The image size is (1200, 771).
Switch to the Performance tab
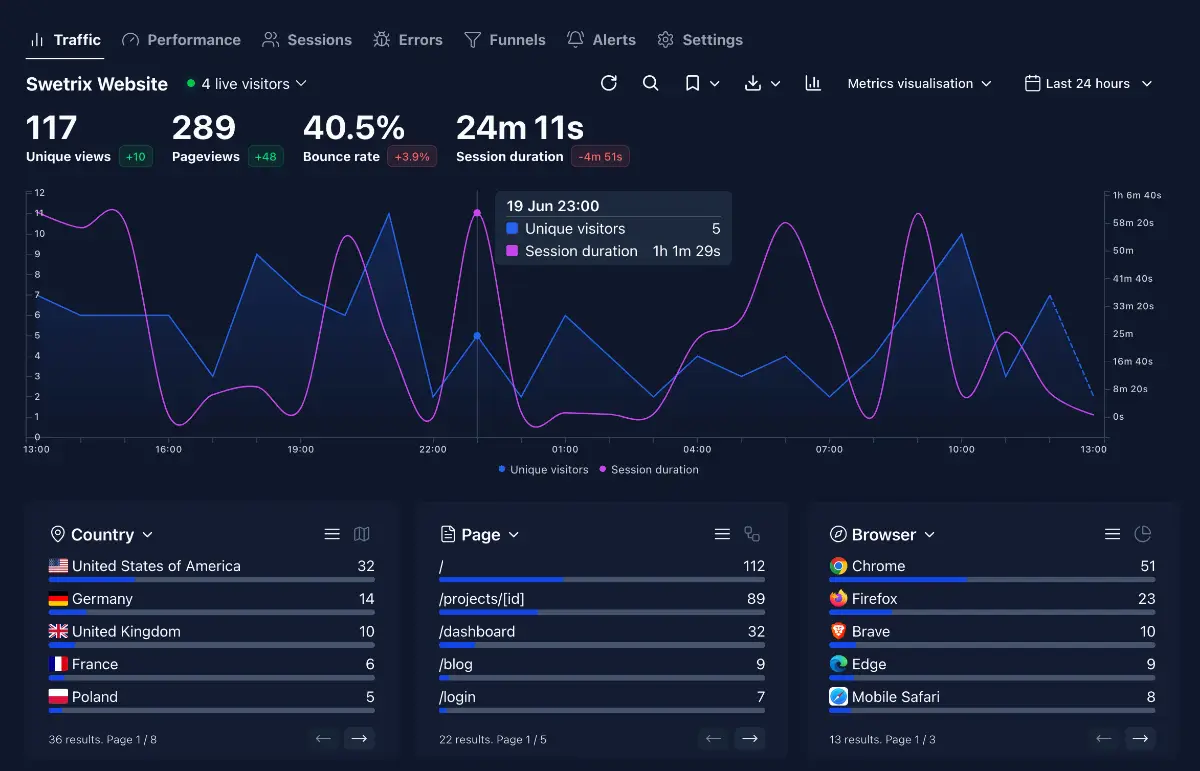pos(181,40)
